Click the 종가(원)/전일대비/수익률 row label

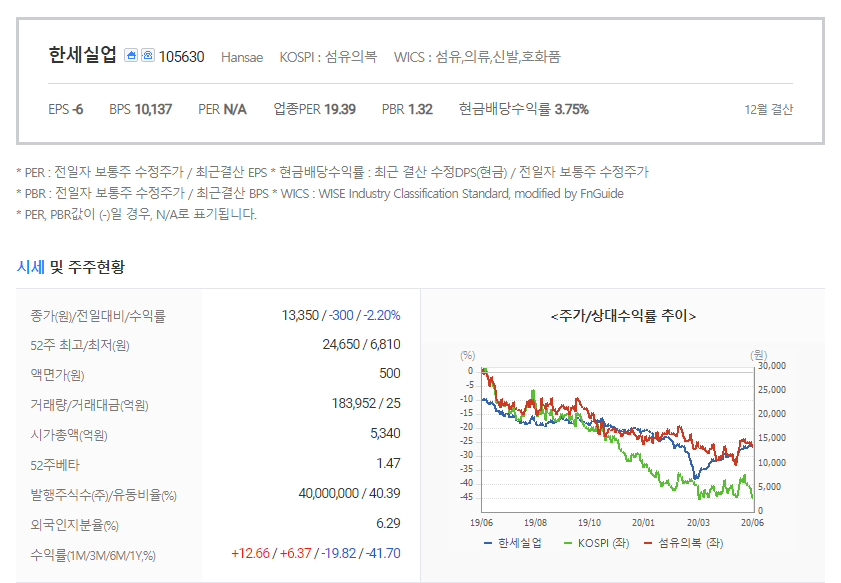tap(98, 316)
